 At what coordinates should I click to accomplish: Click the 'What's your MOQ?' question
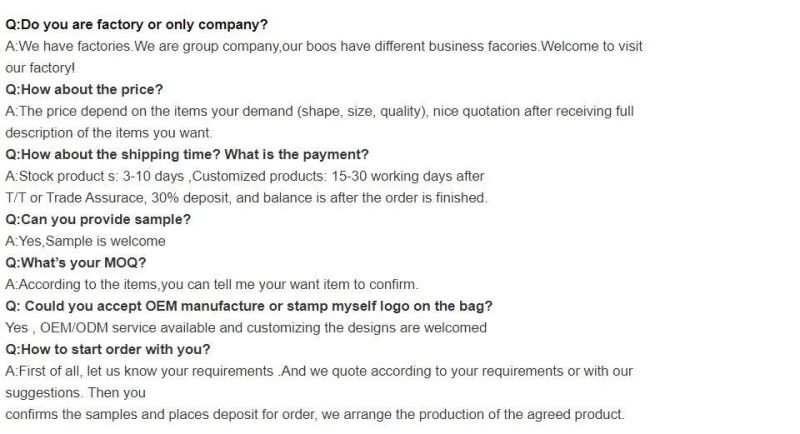coord(76,263)
